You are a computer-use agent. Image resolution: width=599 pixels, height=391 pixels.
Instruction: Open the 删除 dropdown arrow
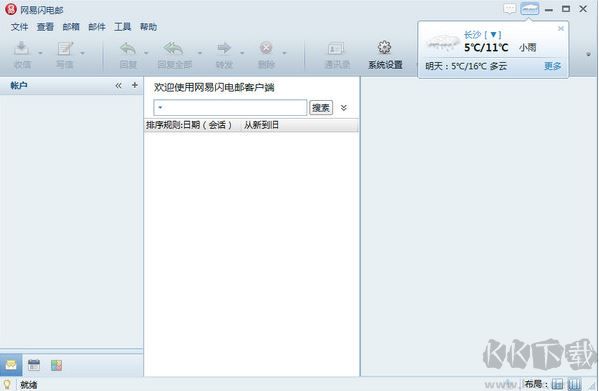tap(284, 53)
